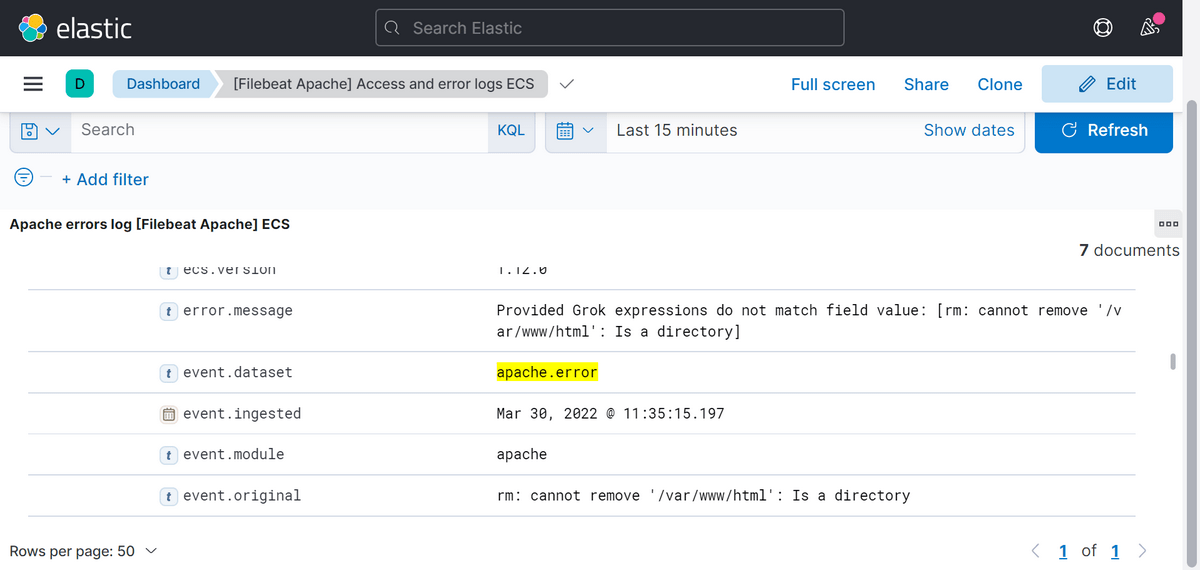The height and width of the screenshot is (570, 1200).
Task: Click text-type icon beside error.message
Action: click(x=170, y=311)
